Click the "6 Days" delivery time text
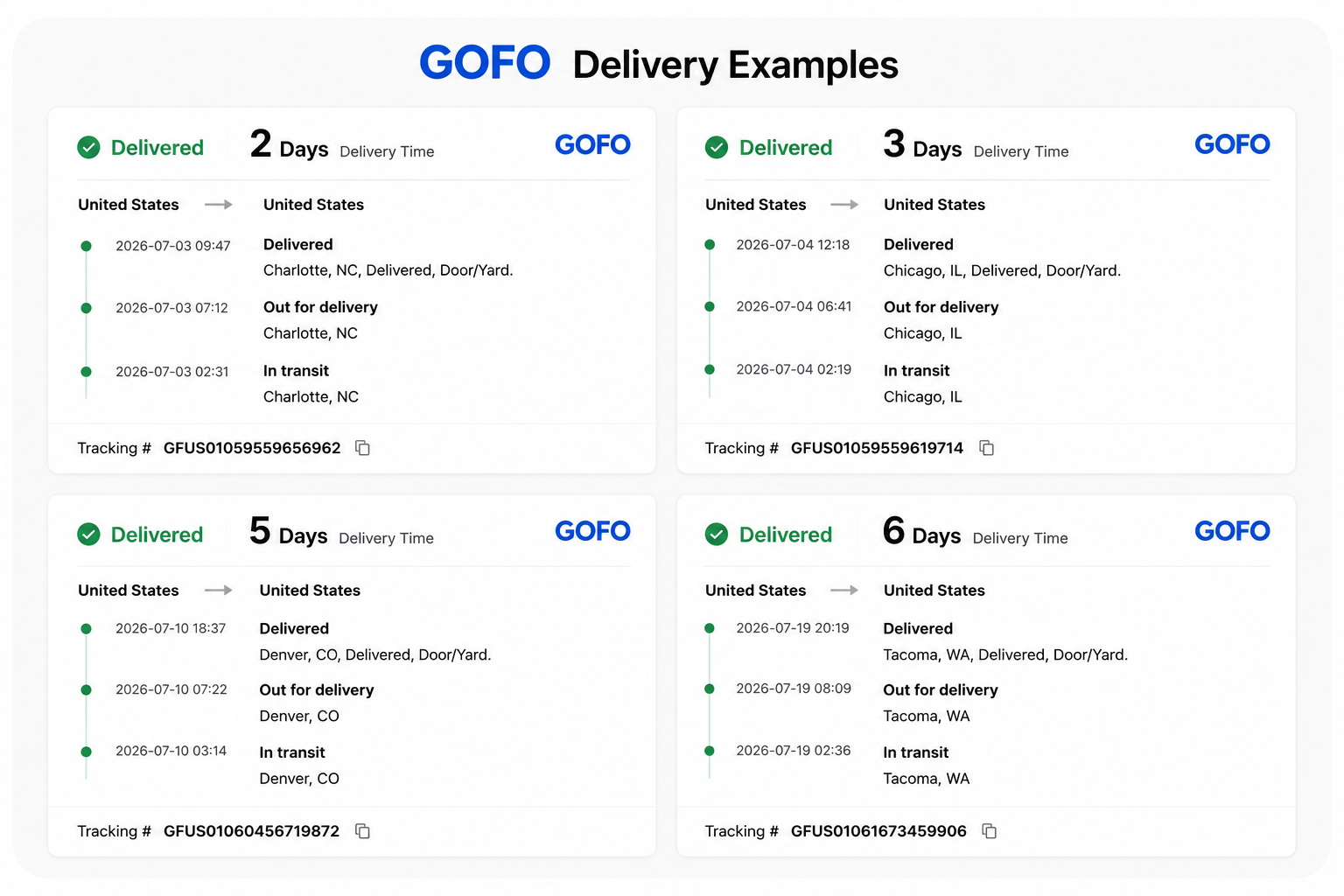Screen dimensions: 1344x896 tap(922, 532)
